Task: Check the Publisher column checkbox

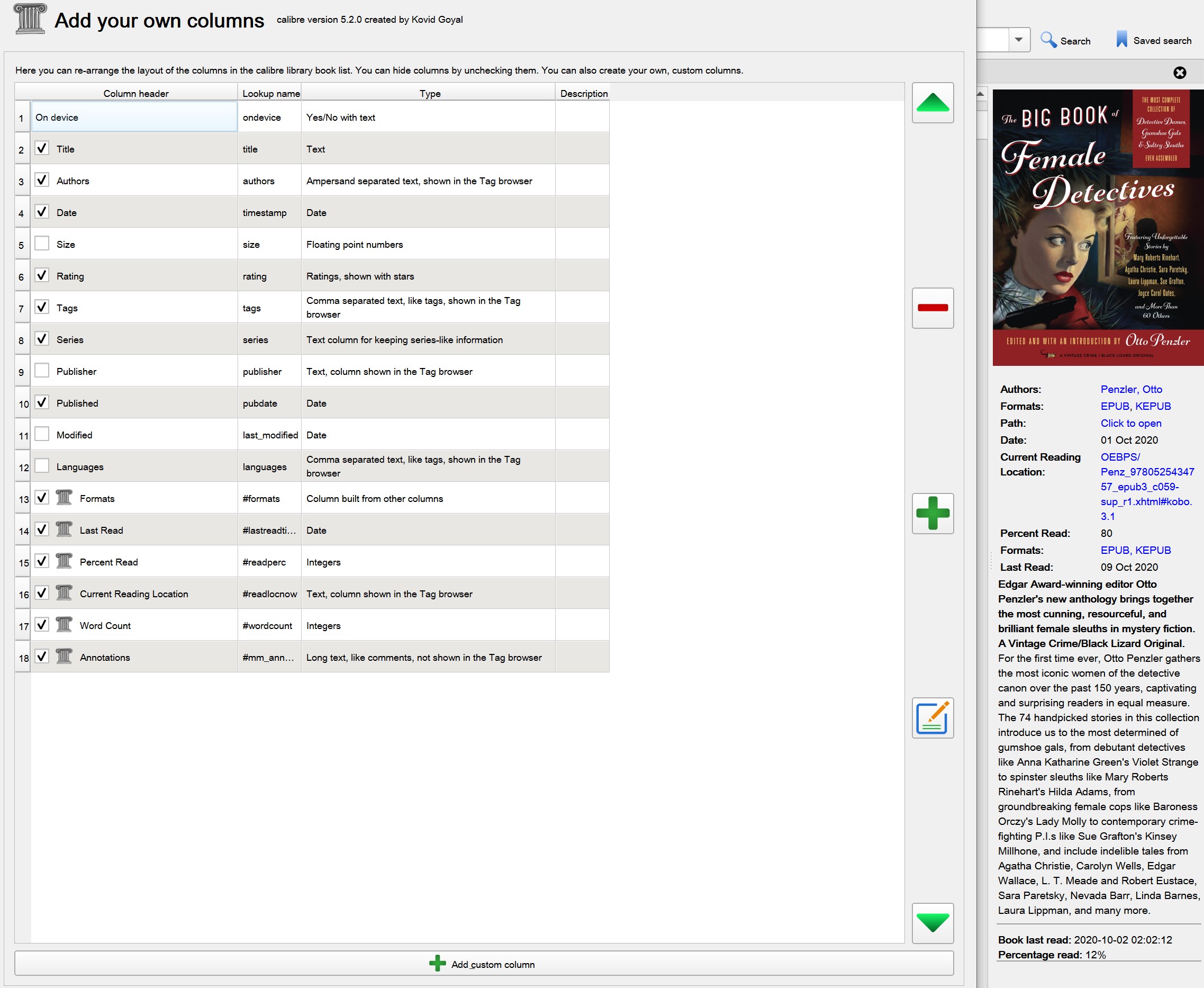Action: [41, 371]
